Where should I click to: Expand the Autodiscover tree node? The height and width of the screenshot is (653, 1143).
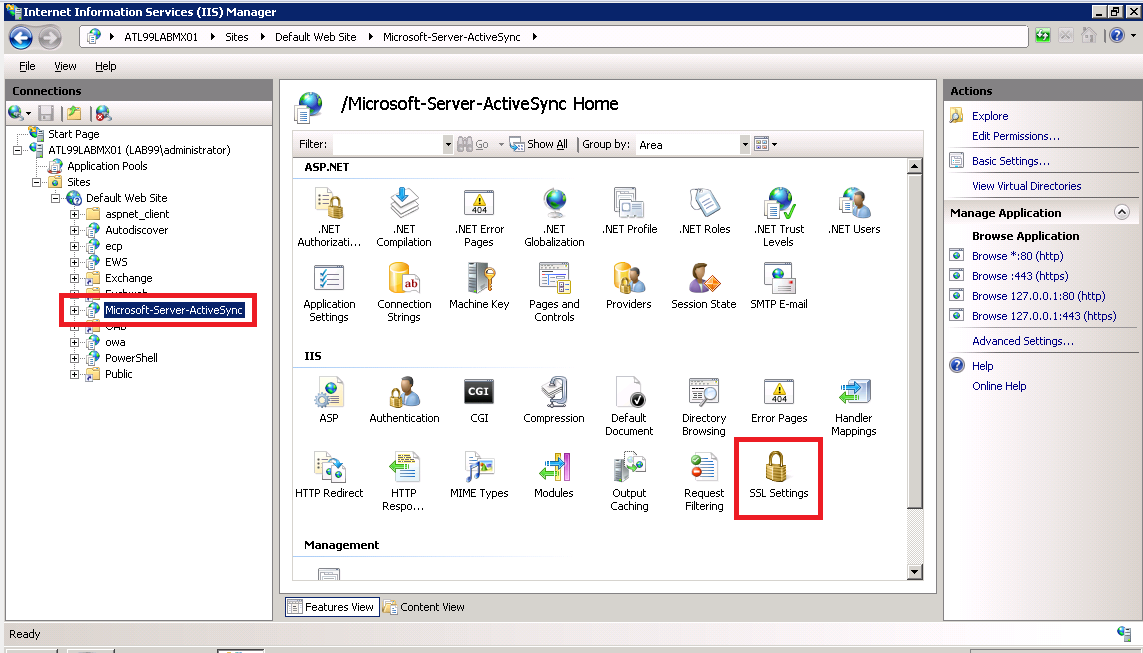(x=74, y=230)
